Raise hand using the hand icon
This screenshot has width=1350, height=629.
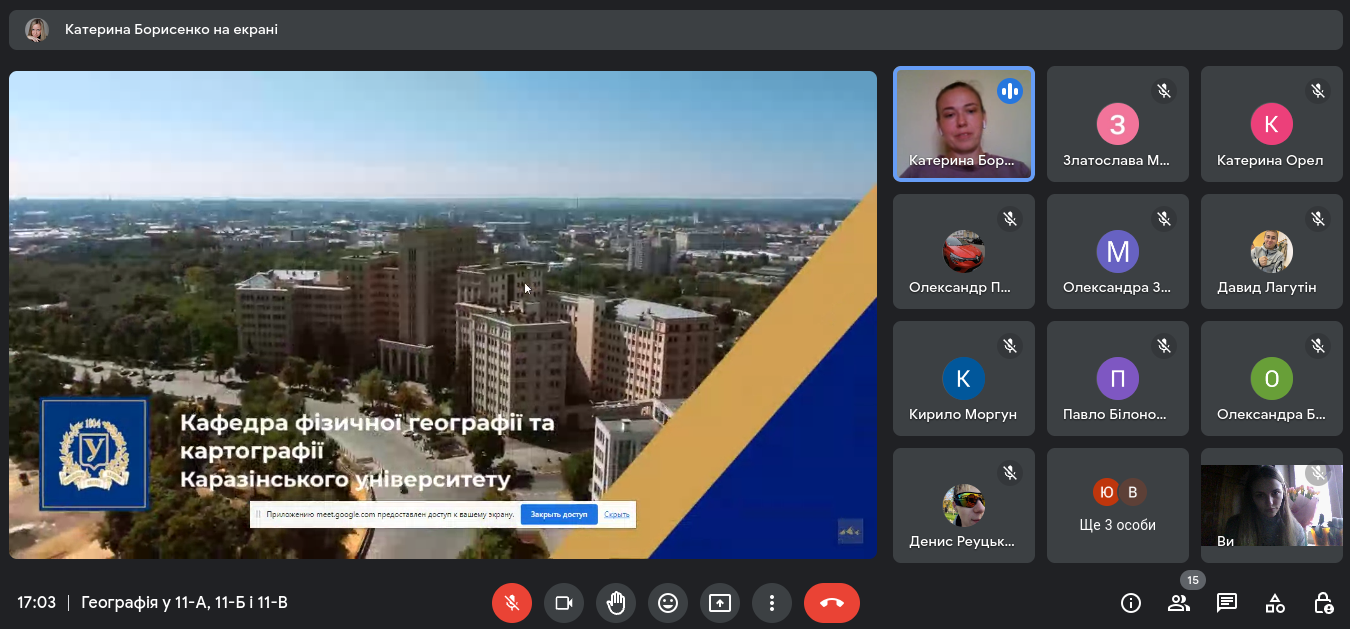(616, 603)
